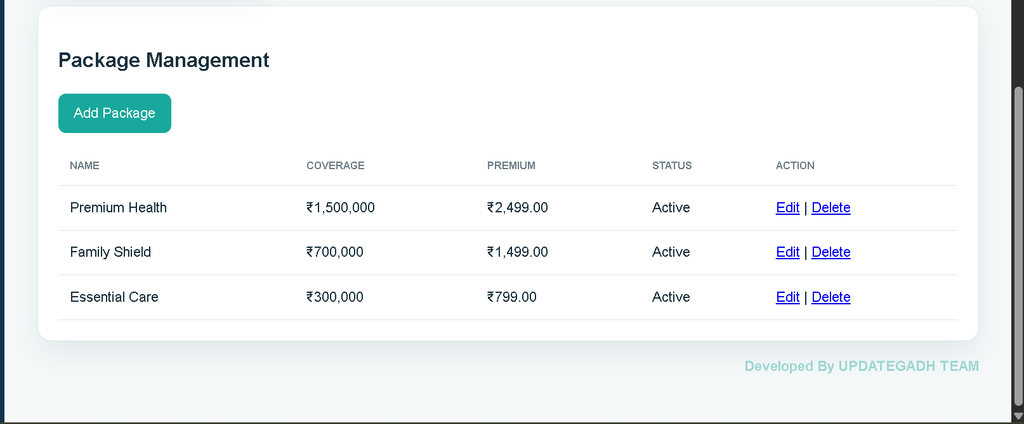Delete the Premium Health package
Image resolution: width=1024 pixels, height=424 pixels.
[x=831, y=208]
